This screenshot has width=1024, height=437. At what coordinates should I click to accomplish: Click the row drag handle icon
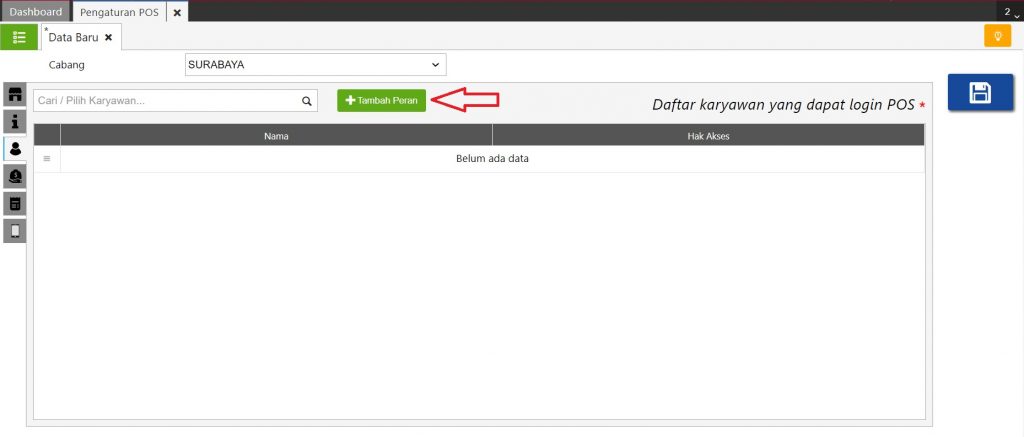(47, 159)
